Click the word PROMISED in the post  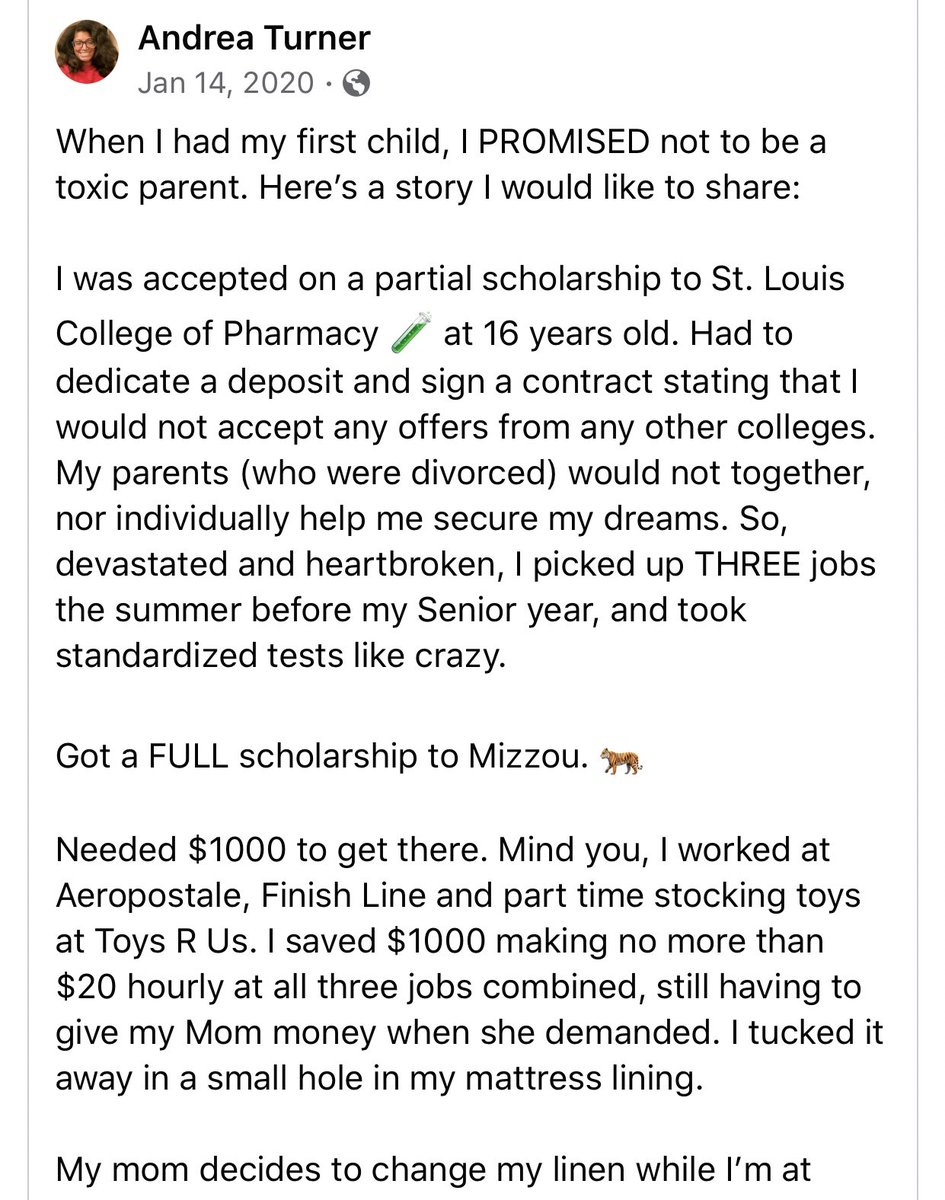565,143
